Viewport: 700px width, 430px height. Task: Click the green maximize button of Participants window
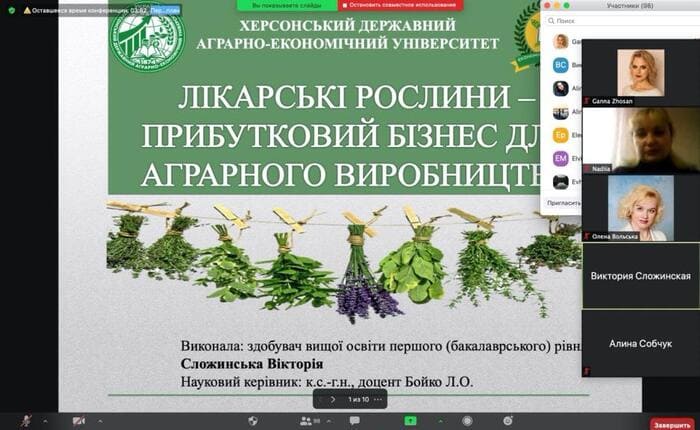point(566,6)
